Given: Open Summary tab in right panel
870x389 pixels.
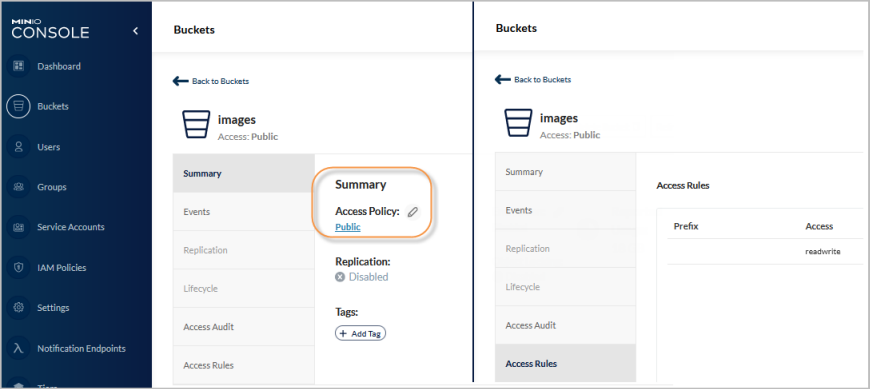Looking at the screenshot, I should (x=565, y=171).
